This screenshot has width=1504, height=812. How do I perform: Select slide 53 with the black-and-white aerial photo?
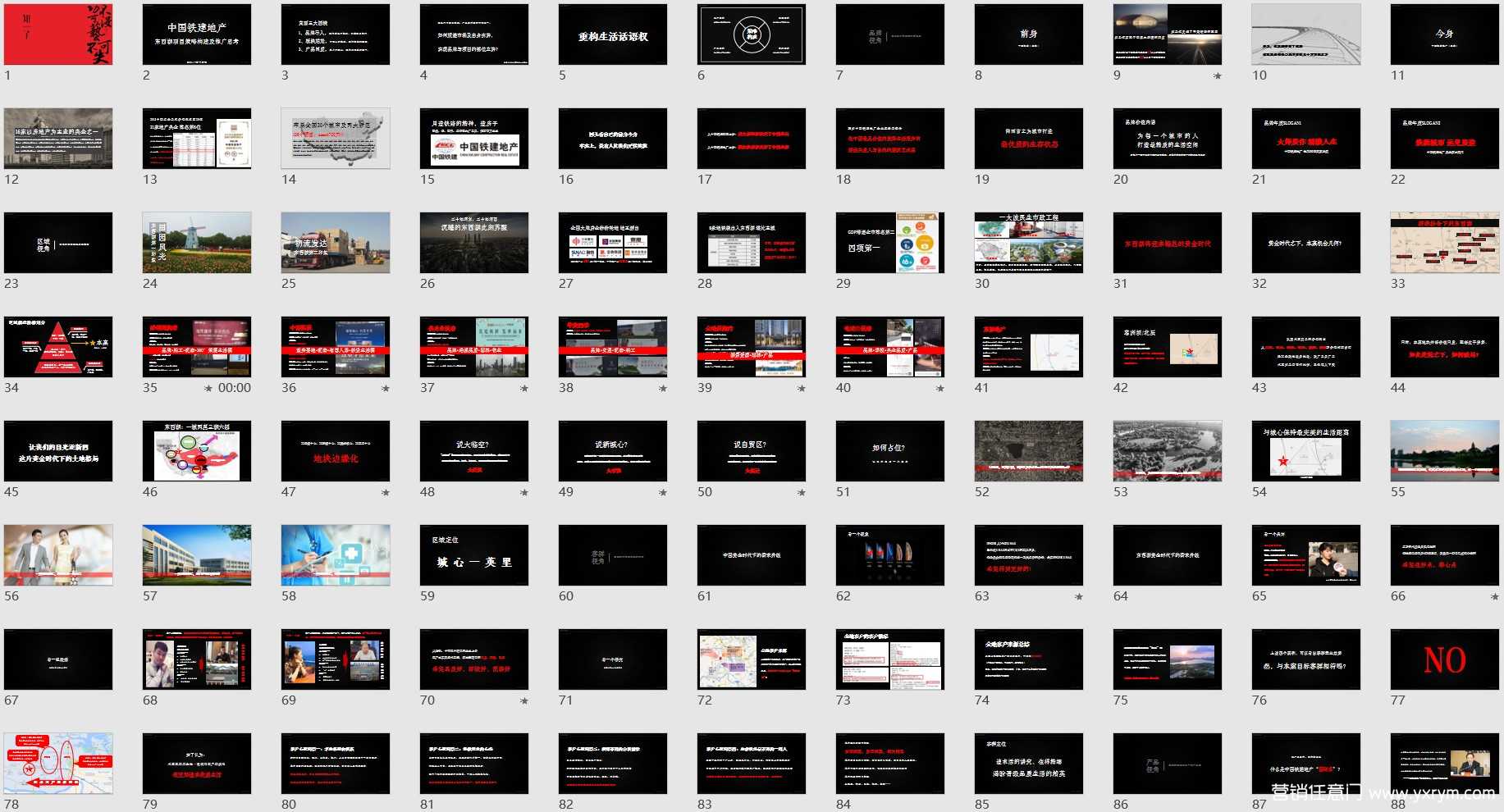click(x=1168, y=451)
